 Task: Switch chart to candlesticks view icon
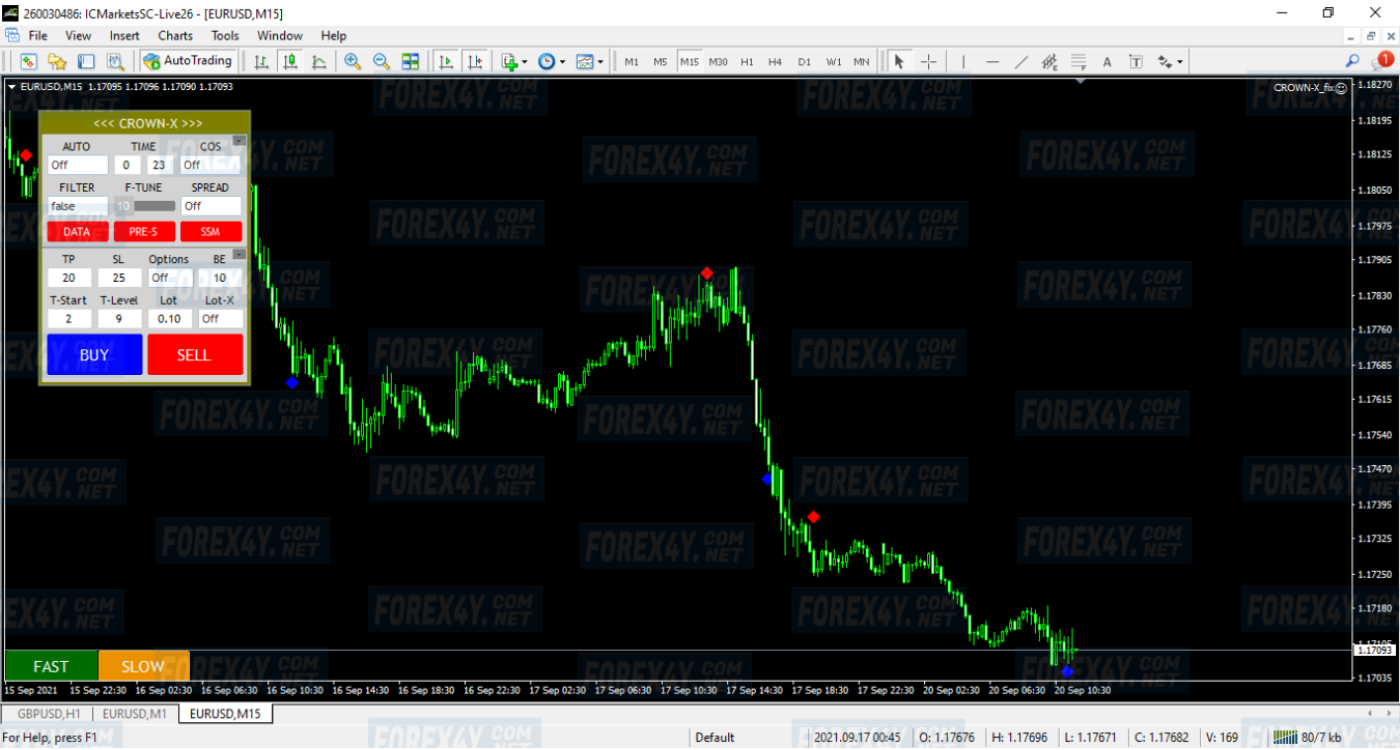(290, 61)
